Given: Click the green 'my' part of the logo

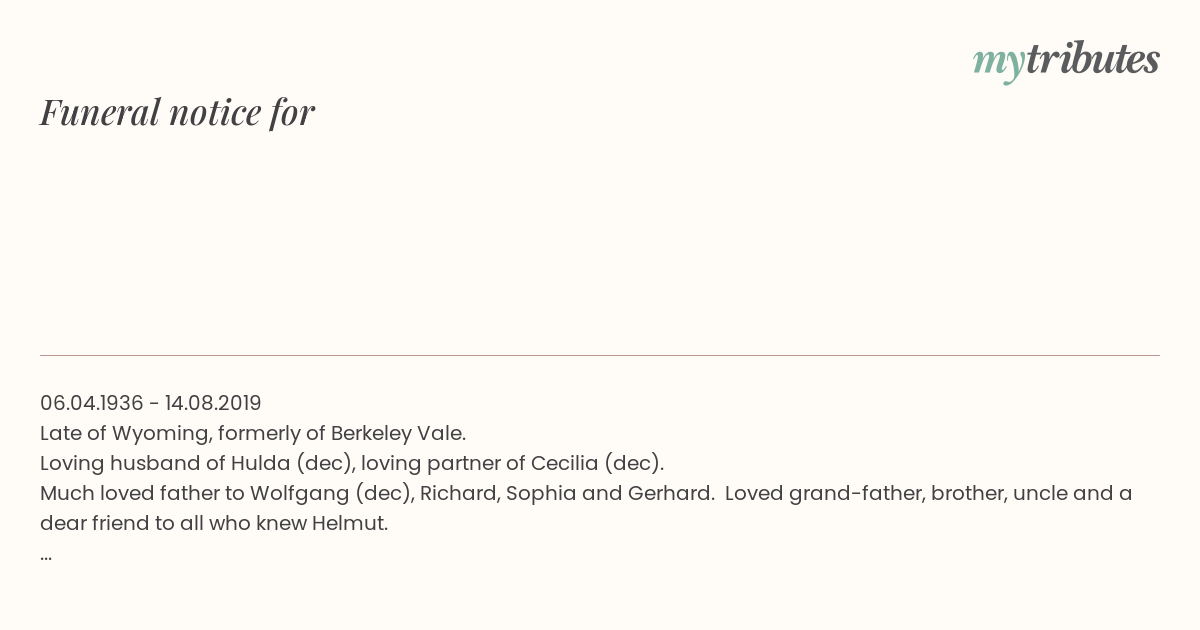Looking at the screenshot, I should coord(999,63).
